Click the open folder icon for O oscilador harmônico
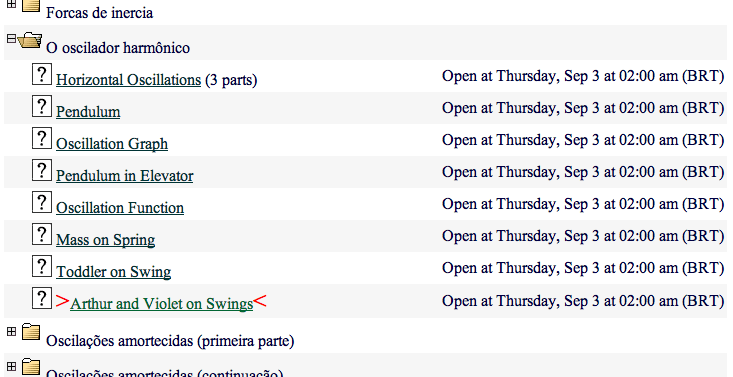This screenshot has width=733, height=377. [30, 41]
